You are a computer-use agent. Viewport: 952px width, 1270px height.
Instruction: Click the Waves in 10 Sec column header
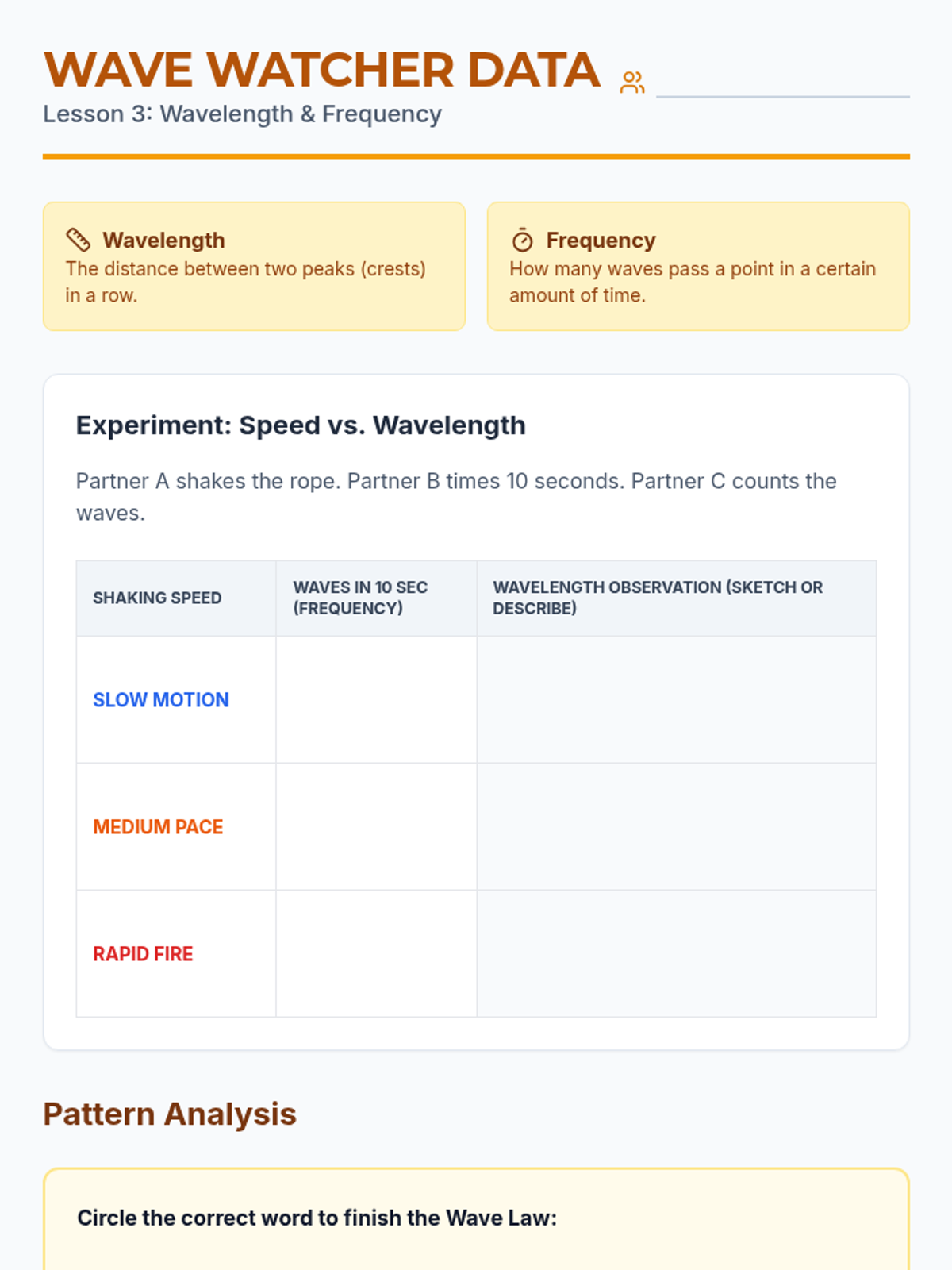pos(360,598)
